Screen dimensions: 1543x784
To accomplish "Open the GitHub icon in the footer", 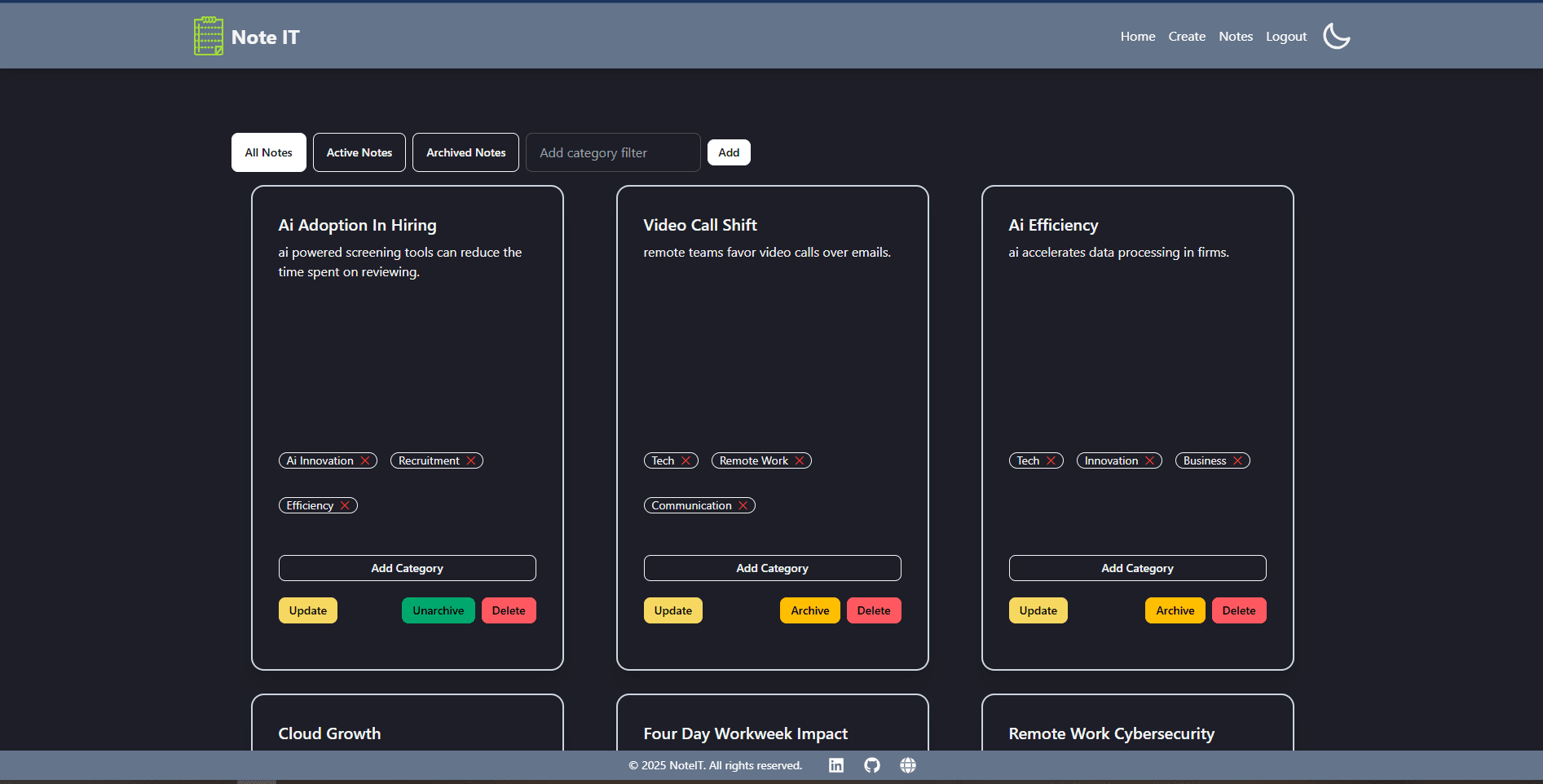I will (x=872, y=765).
